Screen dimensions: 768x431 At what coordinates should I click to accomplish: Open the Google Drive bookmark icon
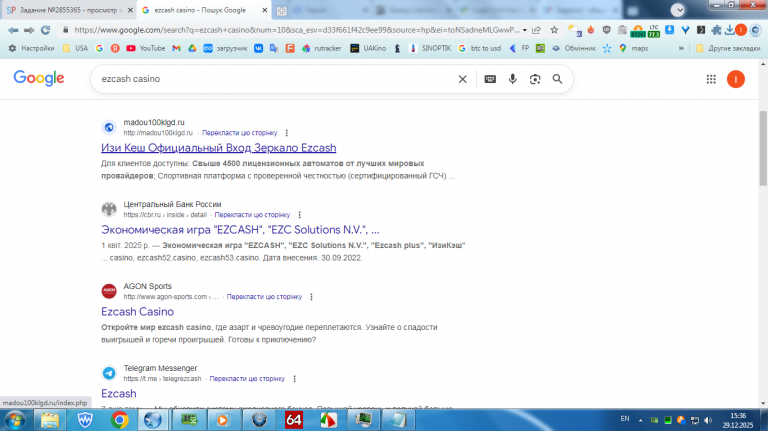pyautogui.click(x=192, y=48)
